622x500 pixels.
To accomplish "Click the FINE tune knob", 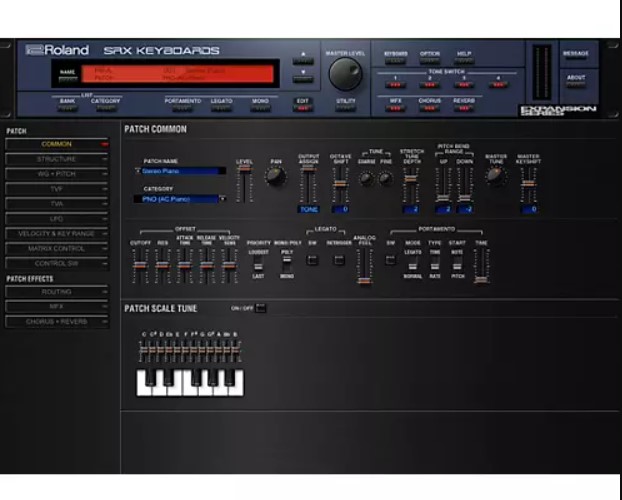I will pyautogui.click(x=386, y=179).
